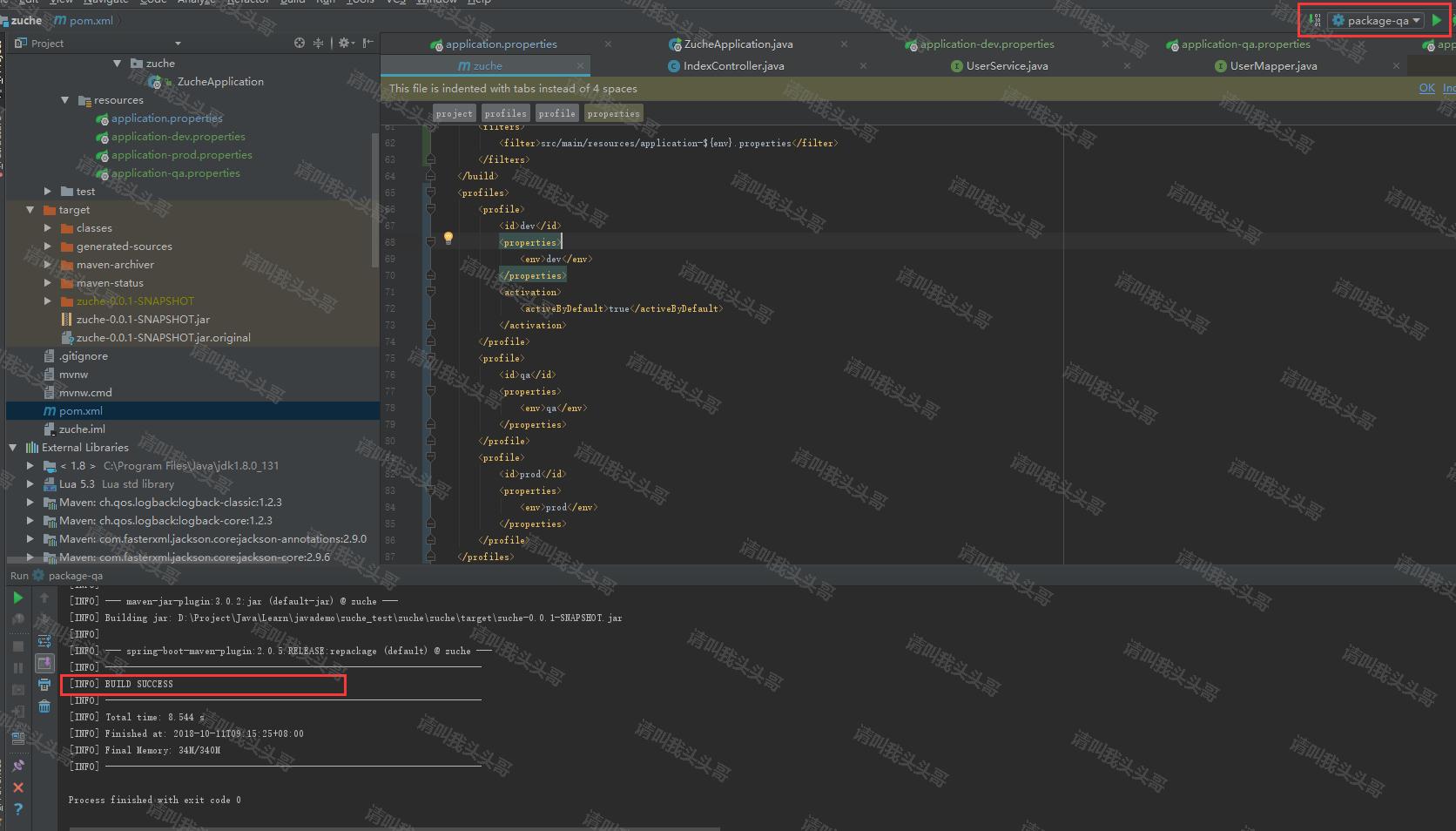Click the up stack trace arrow
The image size is (1456, 831).
click(44, 598)
